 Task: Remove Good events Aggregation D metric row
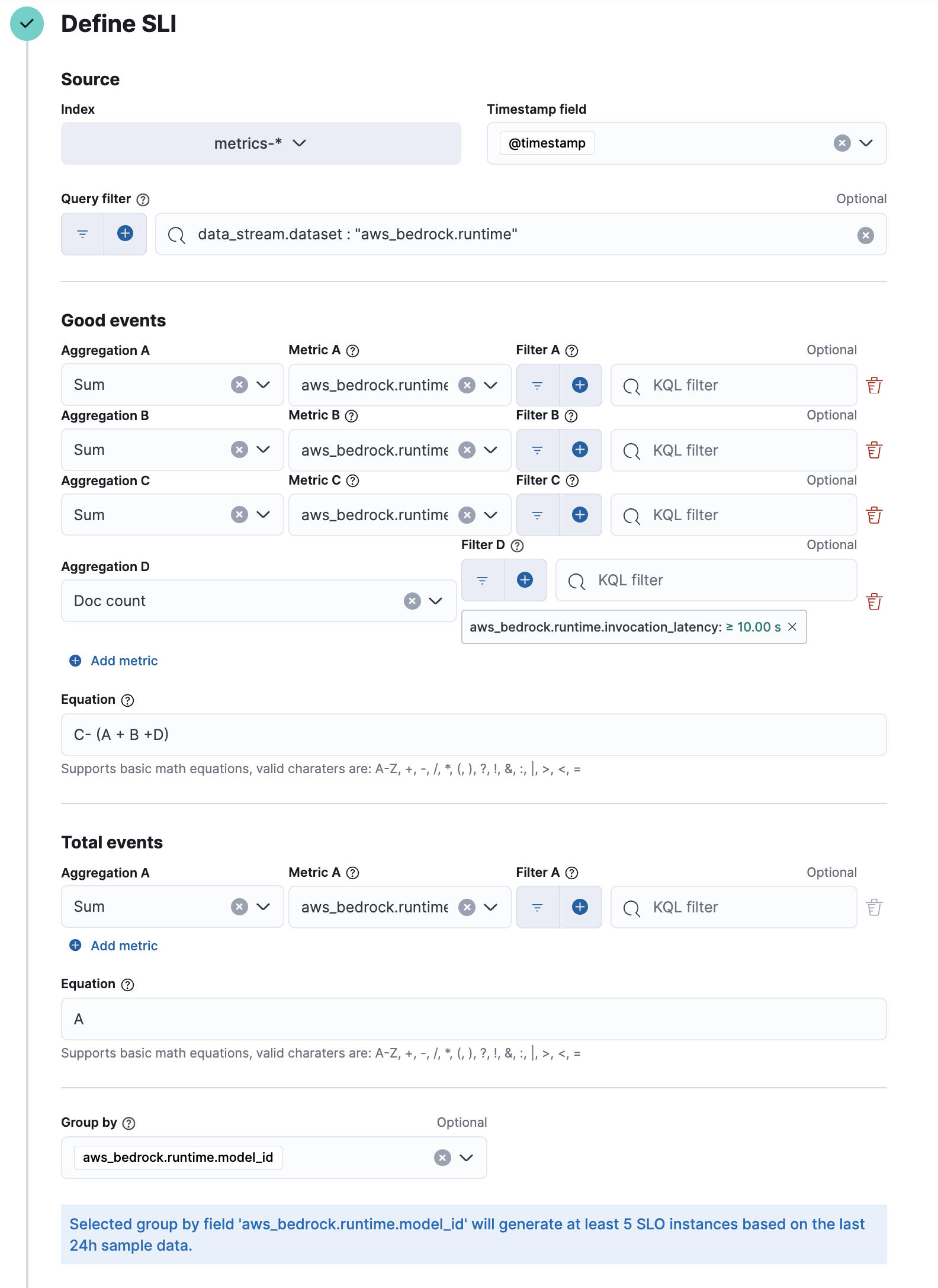tap(874, 601)
